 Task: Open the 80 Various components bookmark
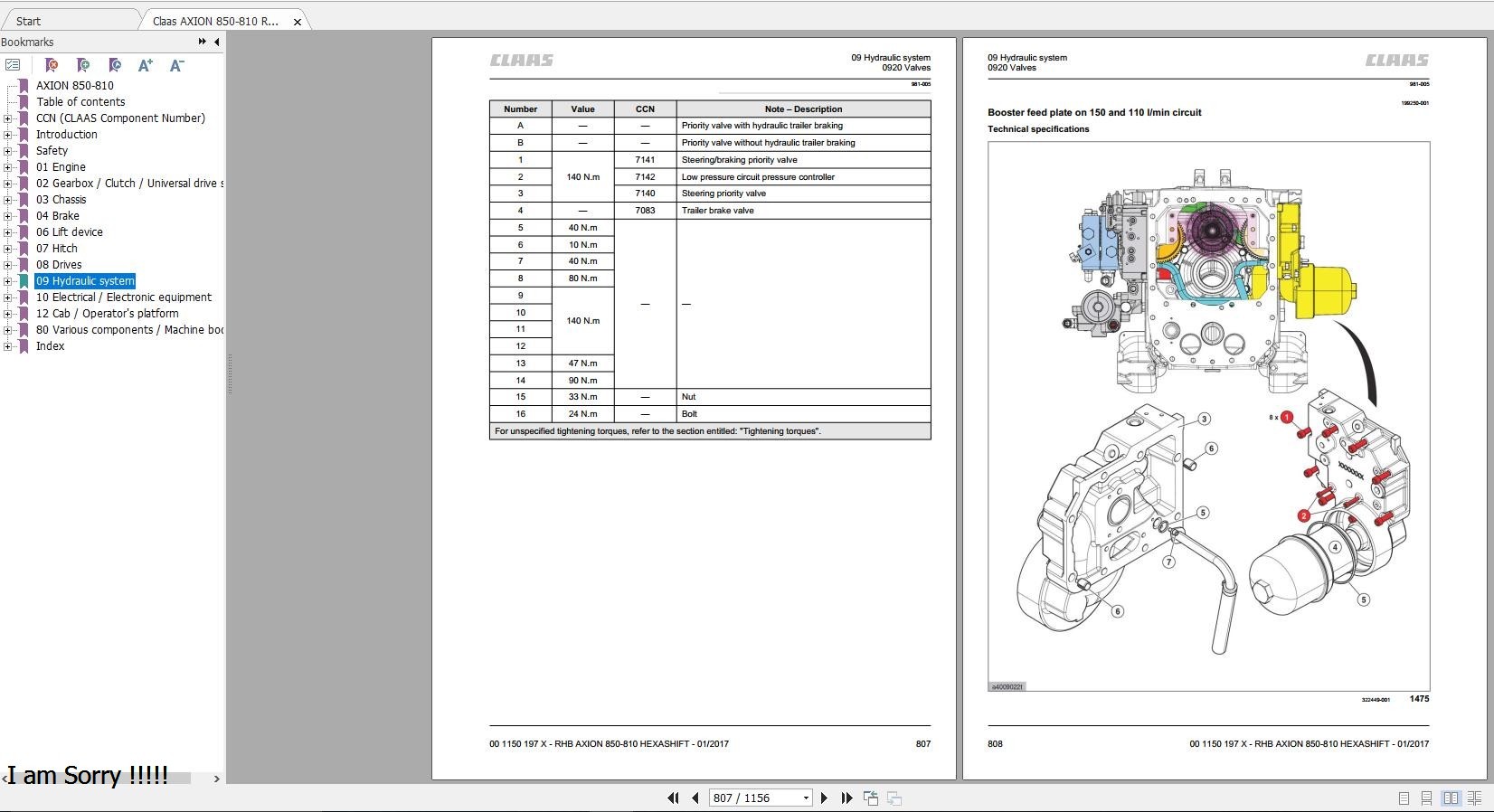(x=129, y=330)
